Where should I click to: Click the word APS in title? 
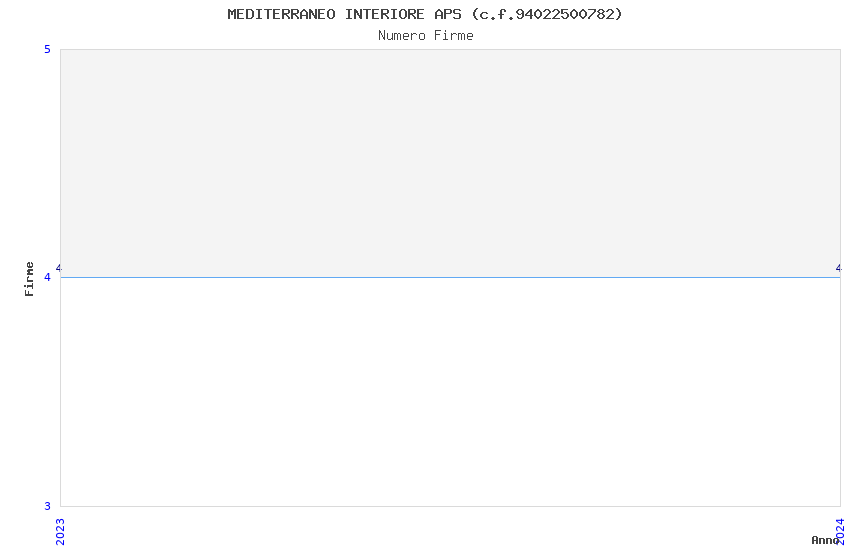(448, 14)
